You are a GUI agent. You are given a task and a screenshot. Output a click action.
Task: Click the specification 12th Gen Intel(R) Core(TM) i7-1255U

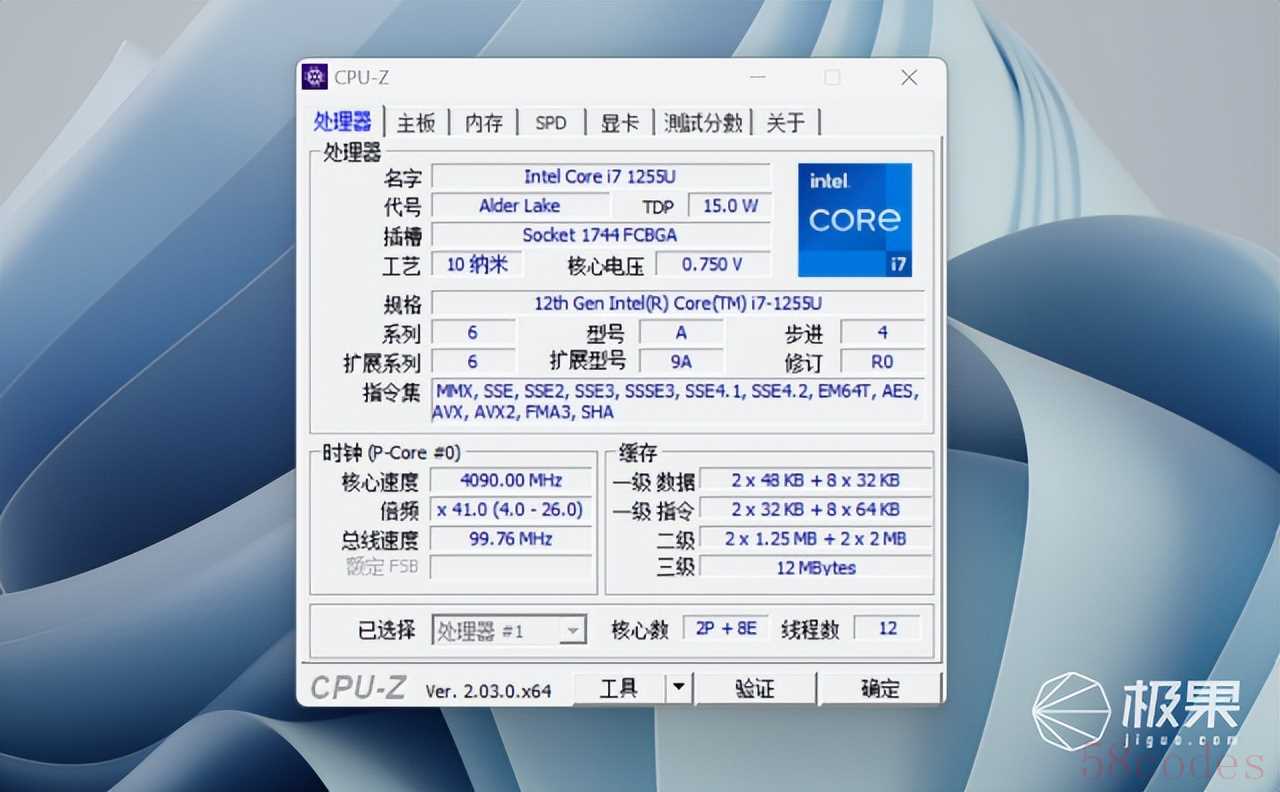pyautogui.click(x=678, y=303)
